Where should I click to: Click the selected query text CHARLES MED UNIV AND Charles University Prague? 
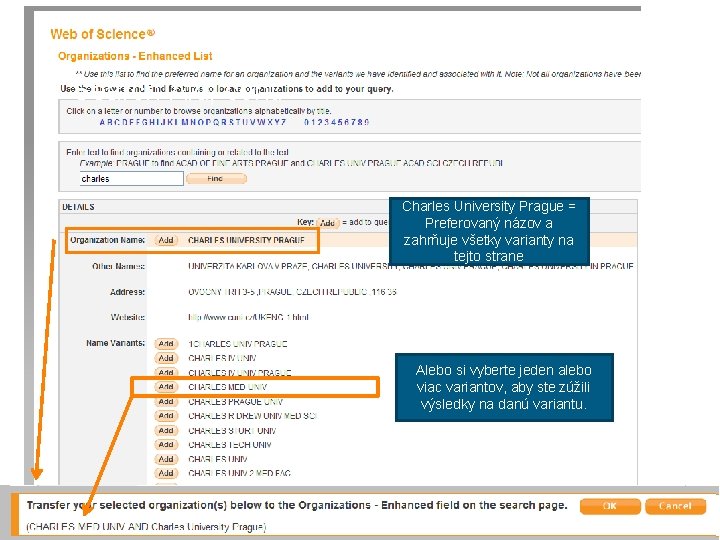click(146, 527)
